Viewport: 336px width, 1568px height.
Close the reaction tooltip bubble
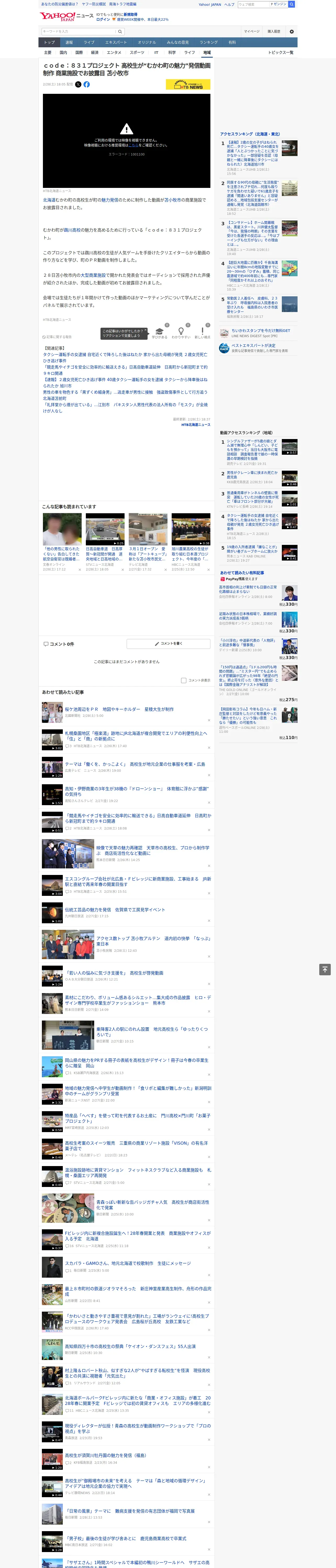(146, 329)
